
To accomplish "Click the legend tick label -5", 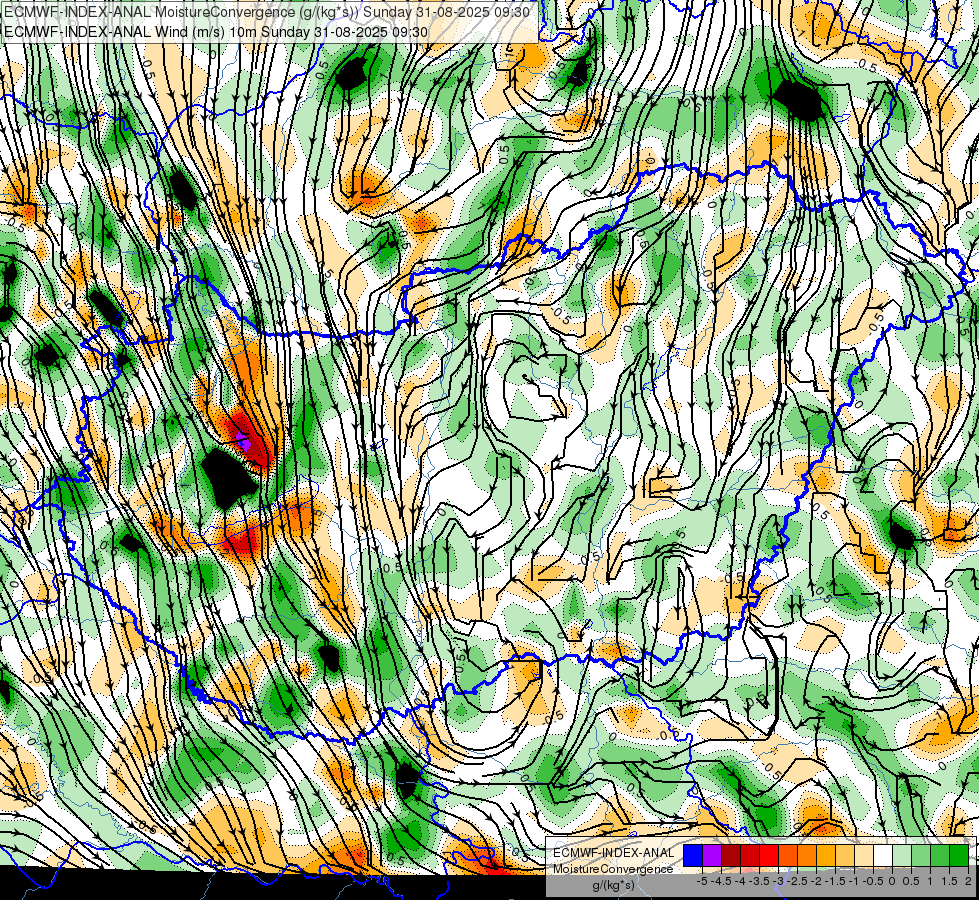I will coord(702,881).
